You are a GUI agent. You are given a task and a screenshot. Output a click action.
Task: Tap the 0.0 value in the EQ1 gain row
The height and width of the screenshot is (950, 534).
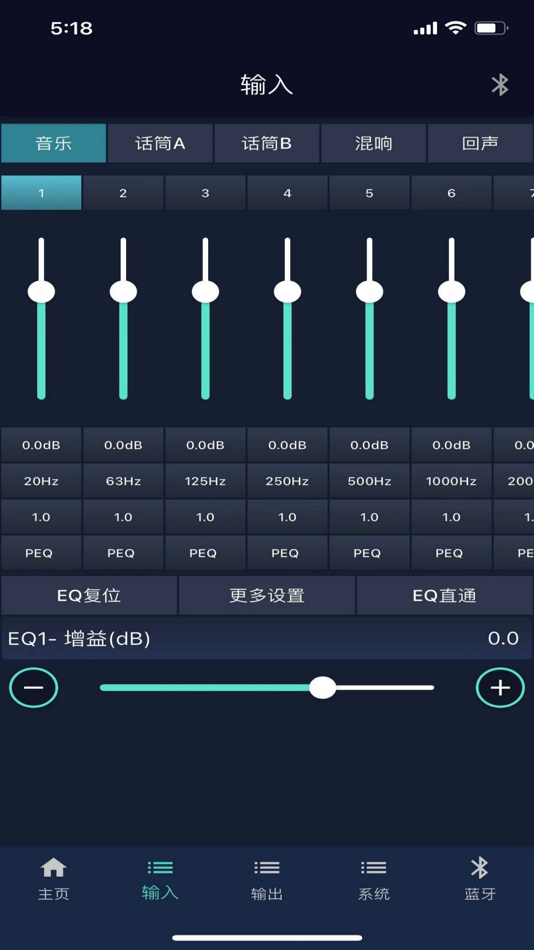(503, 639)
